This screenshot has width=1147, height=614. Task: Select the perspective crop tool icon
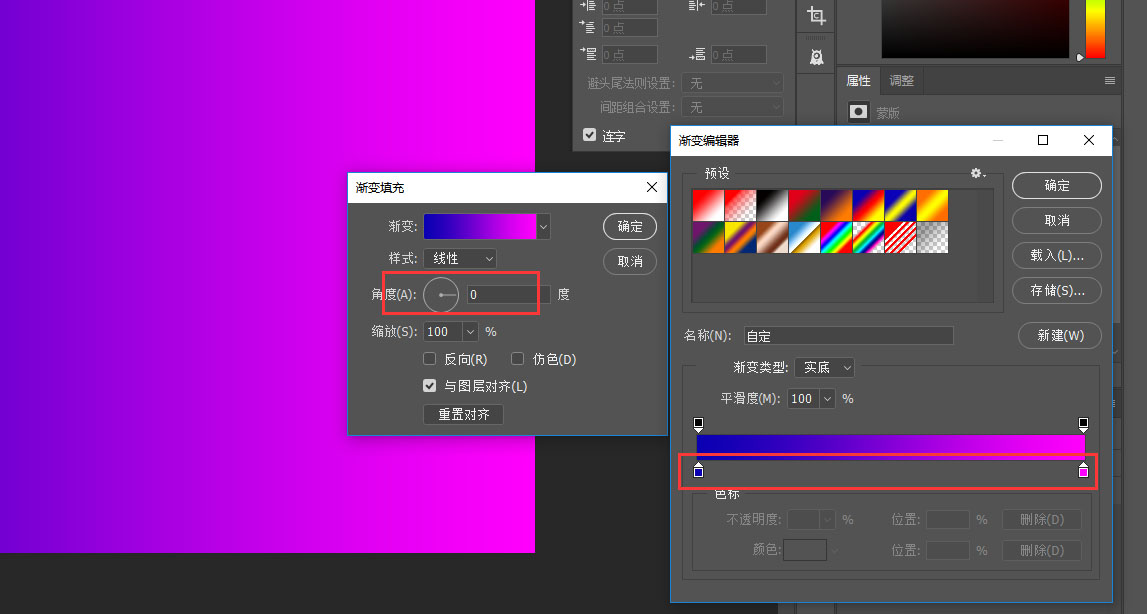click(816, 15)
